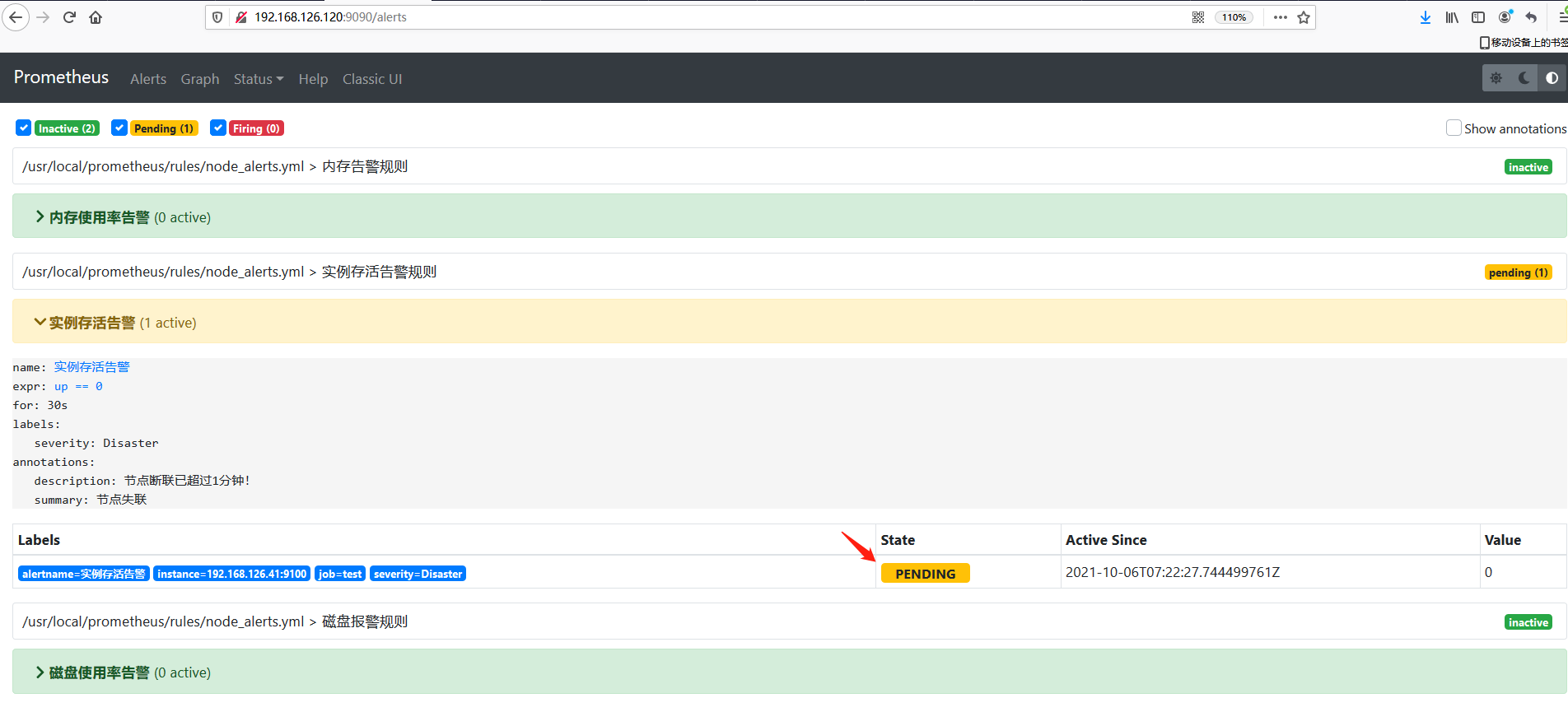Open the Firefox account avatar icon
The height and width of the screenshot is (726, 1568).
click(1505, 17)
